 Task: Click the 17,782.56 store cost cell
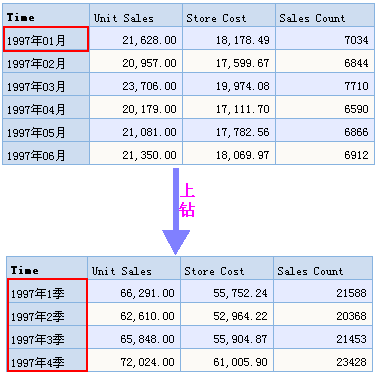229,131
